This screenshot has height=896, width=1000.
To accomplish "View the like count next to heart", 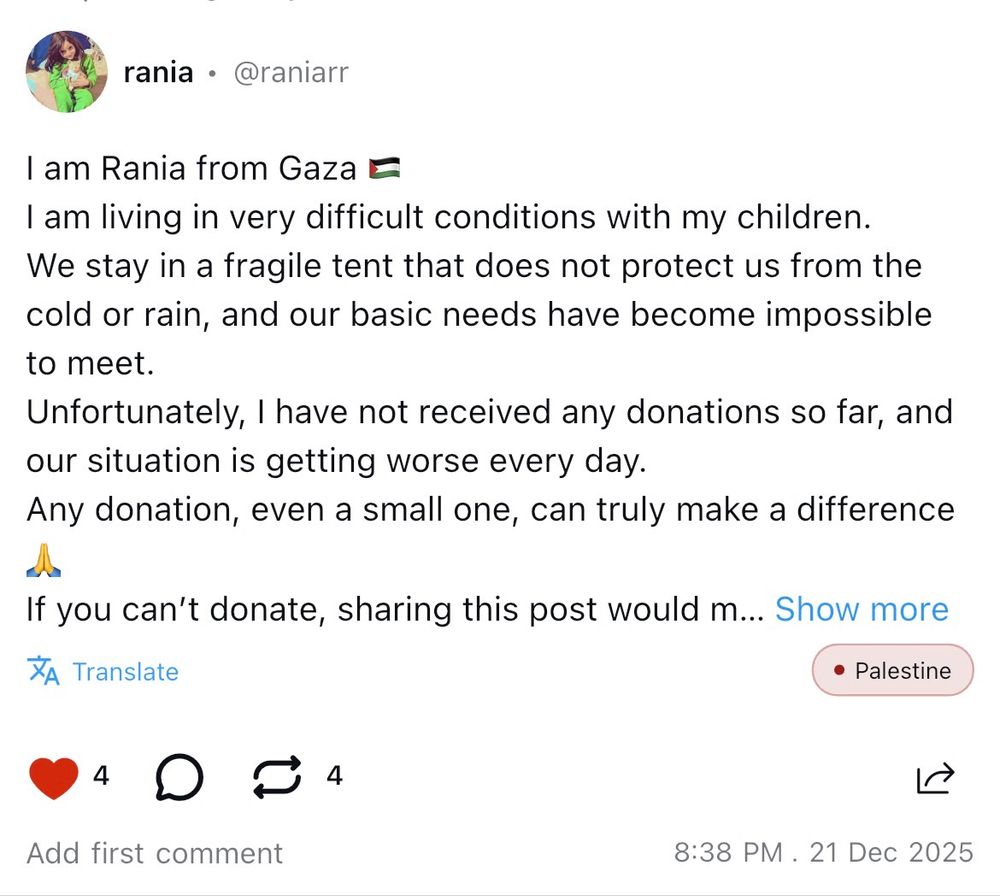I will pyautogui.click(x=101, y=775).
